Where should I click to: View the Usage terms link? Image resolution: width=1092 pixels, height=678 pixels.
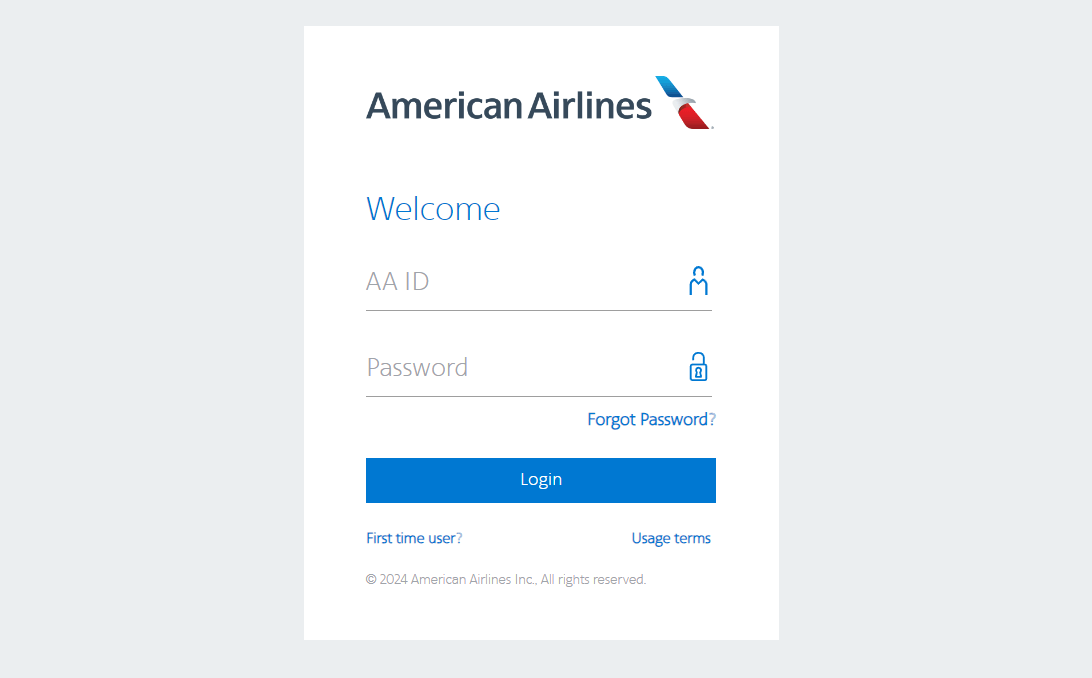[x=671, y=538]
